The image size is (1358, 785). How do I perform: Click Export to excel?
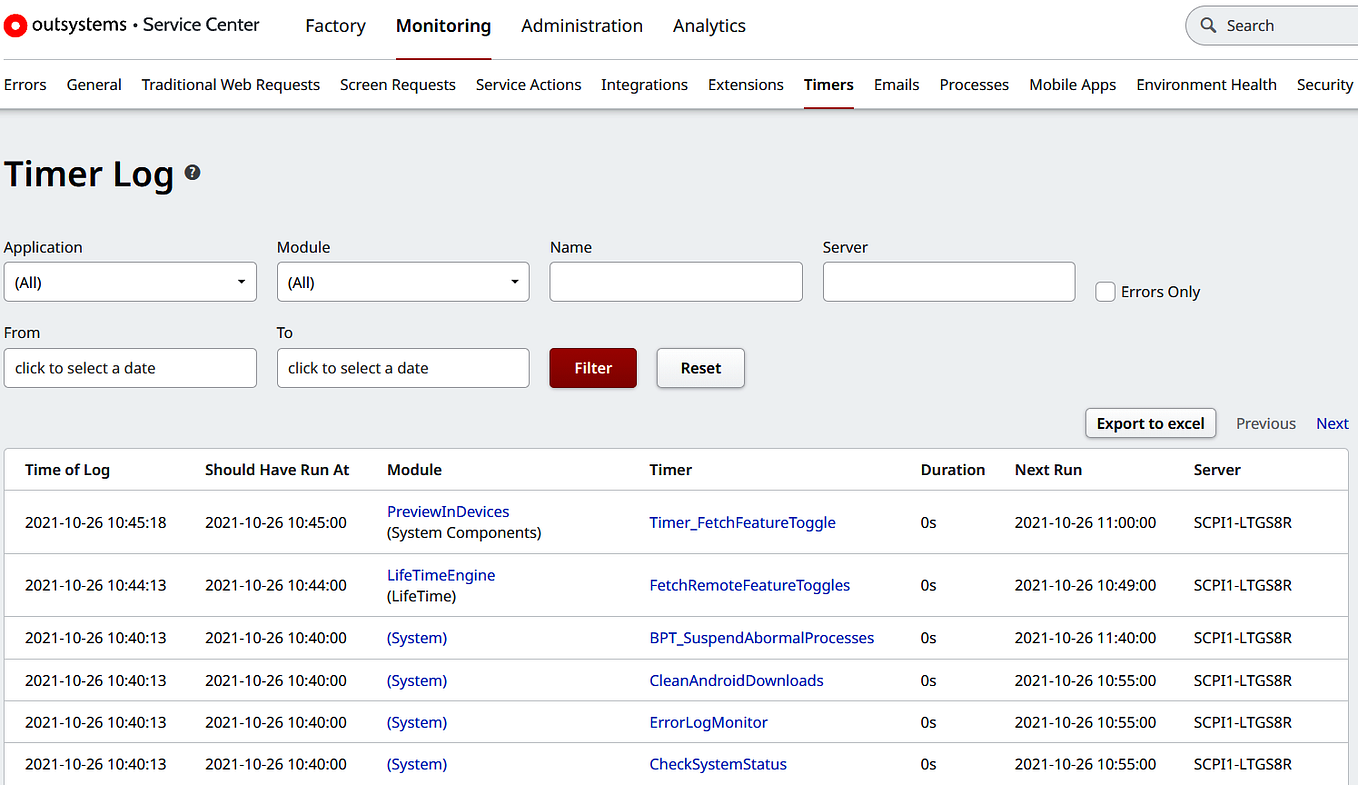point(1150,423)
